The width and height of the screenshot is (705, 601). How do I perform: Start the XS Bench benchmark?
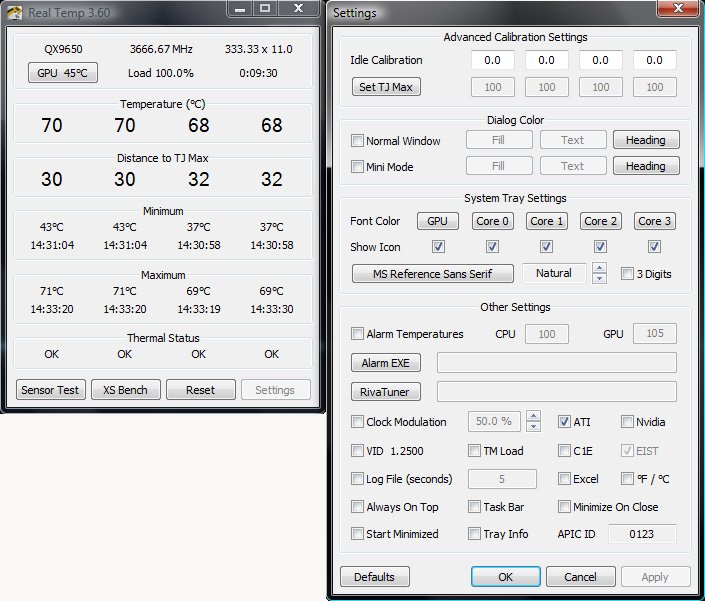click(x=125, y=390)
